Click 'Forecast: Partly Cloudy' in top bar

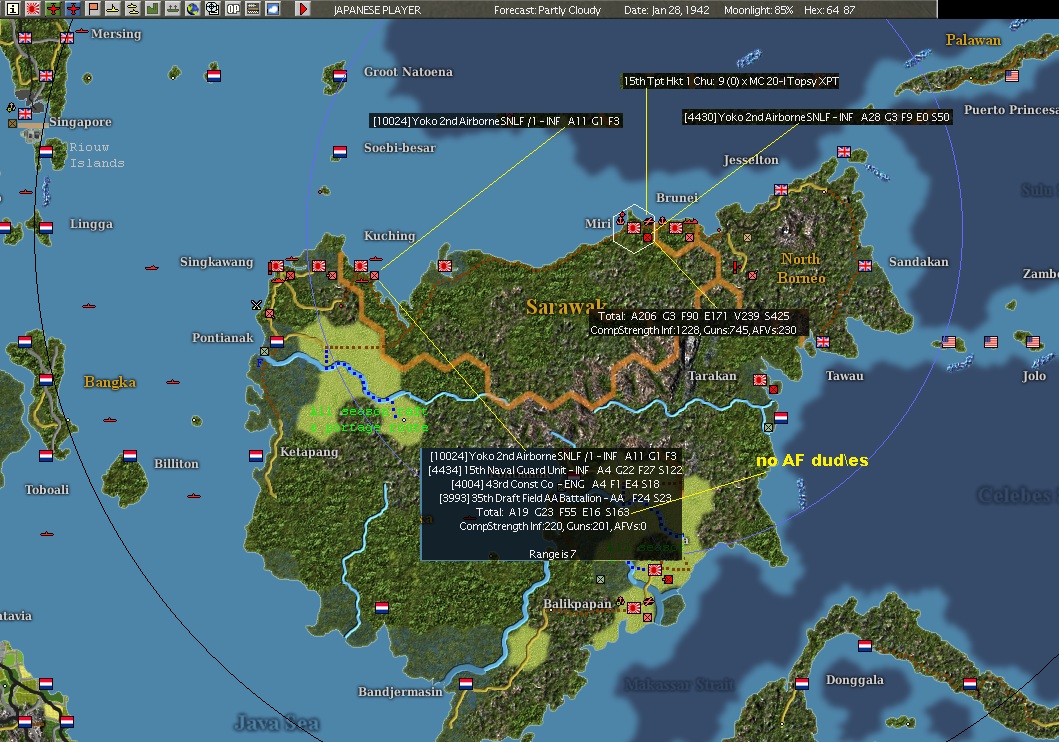coord(547,10)
